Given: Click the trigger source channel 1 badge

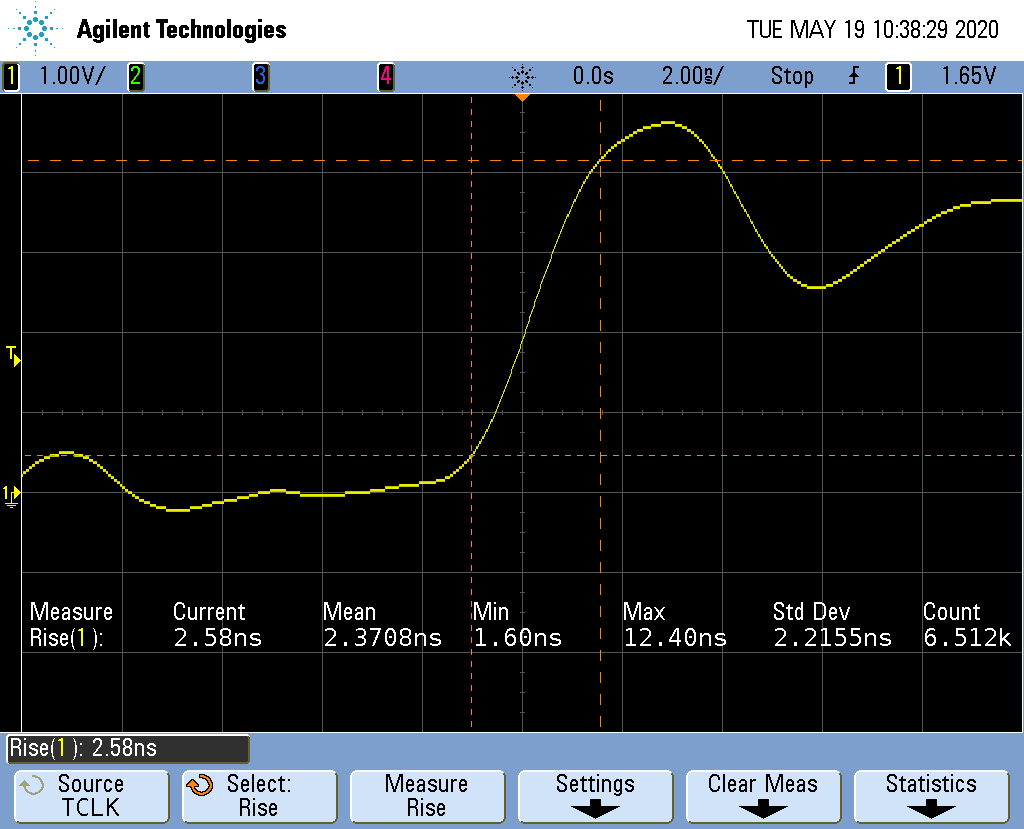Looking at the screenshot, I should (x=898, y=76).
